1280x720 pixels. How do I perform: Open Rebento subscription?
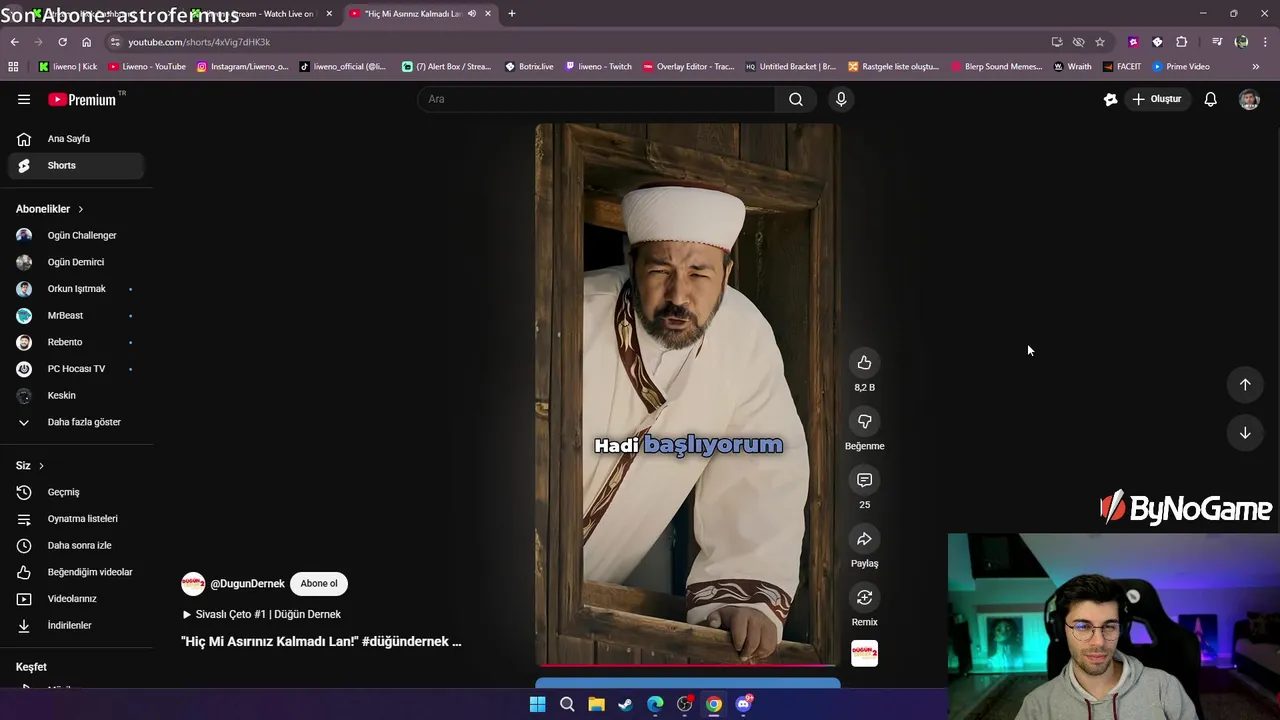point(76,342)
